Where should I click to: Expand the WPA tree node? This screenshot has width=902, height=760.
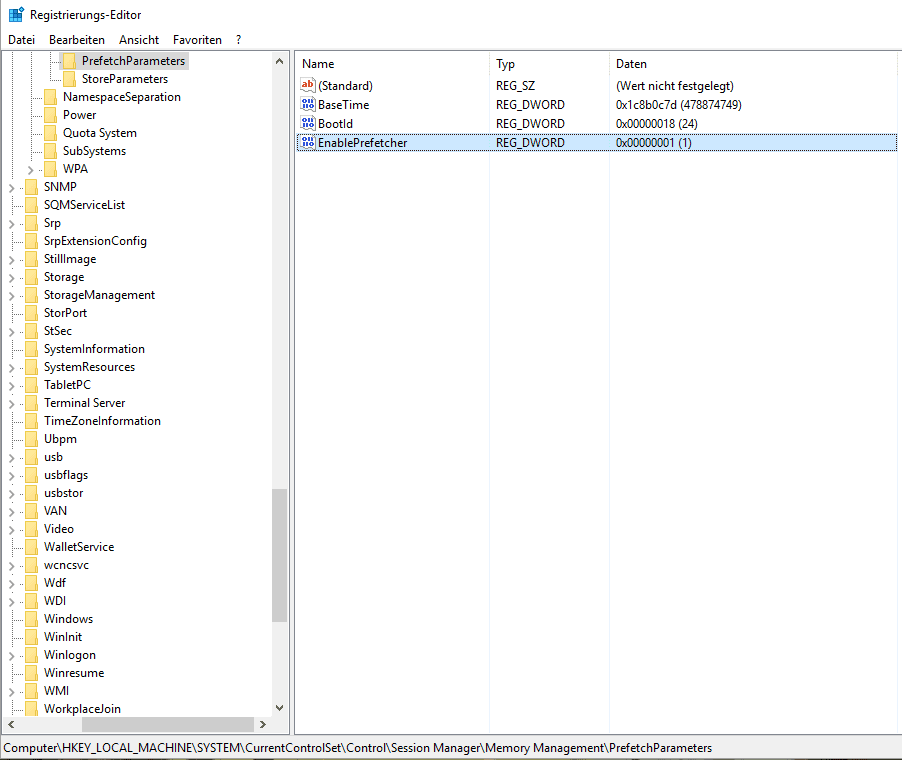coord(30,170)
